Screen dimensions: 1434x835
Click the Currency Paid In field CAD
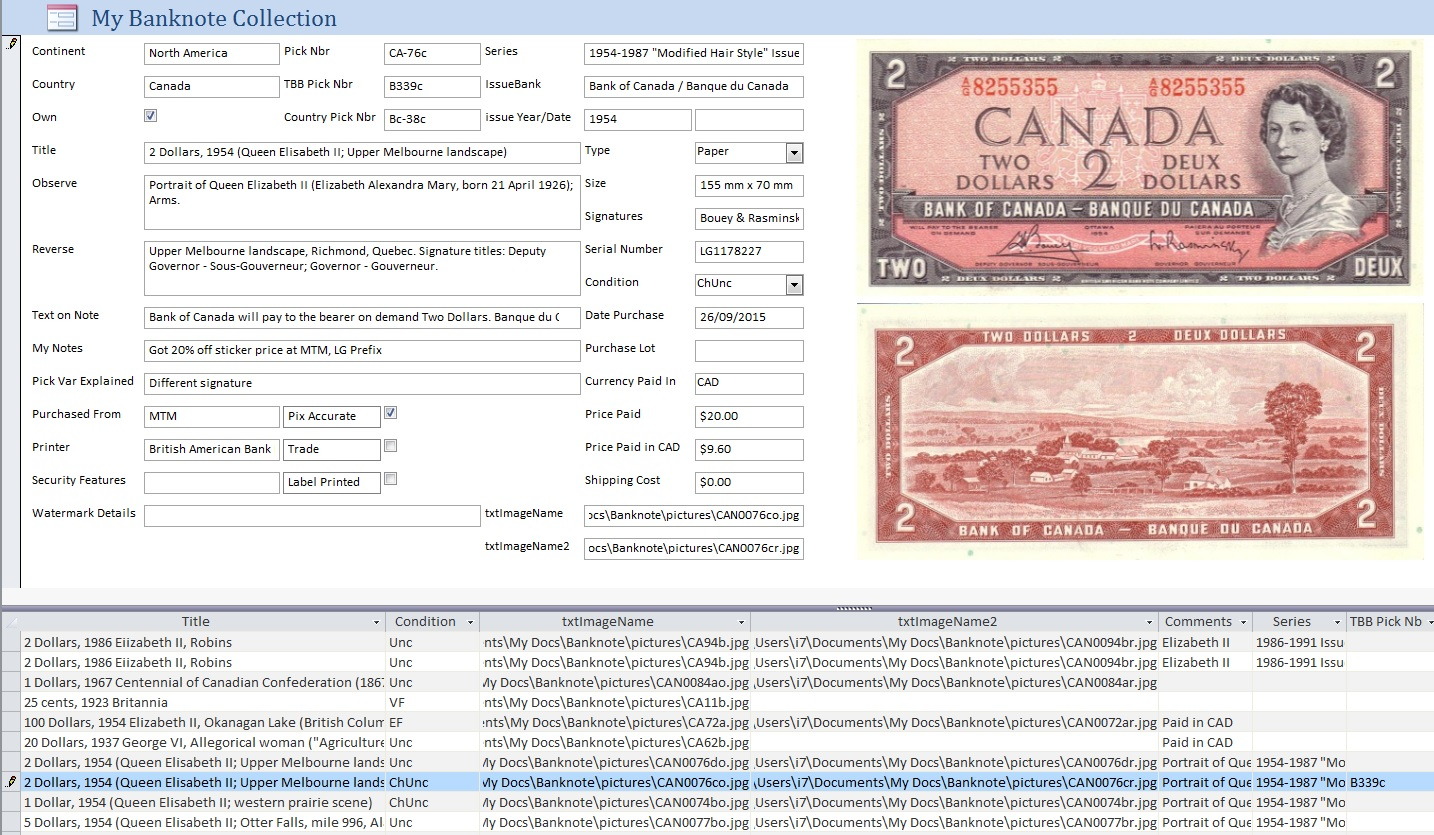(x=749, y=384)
